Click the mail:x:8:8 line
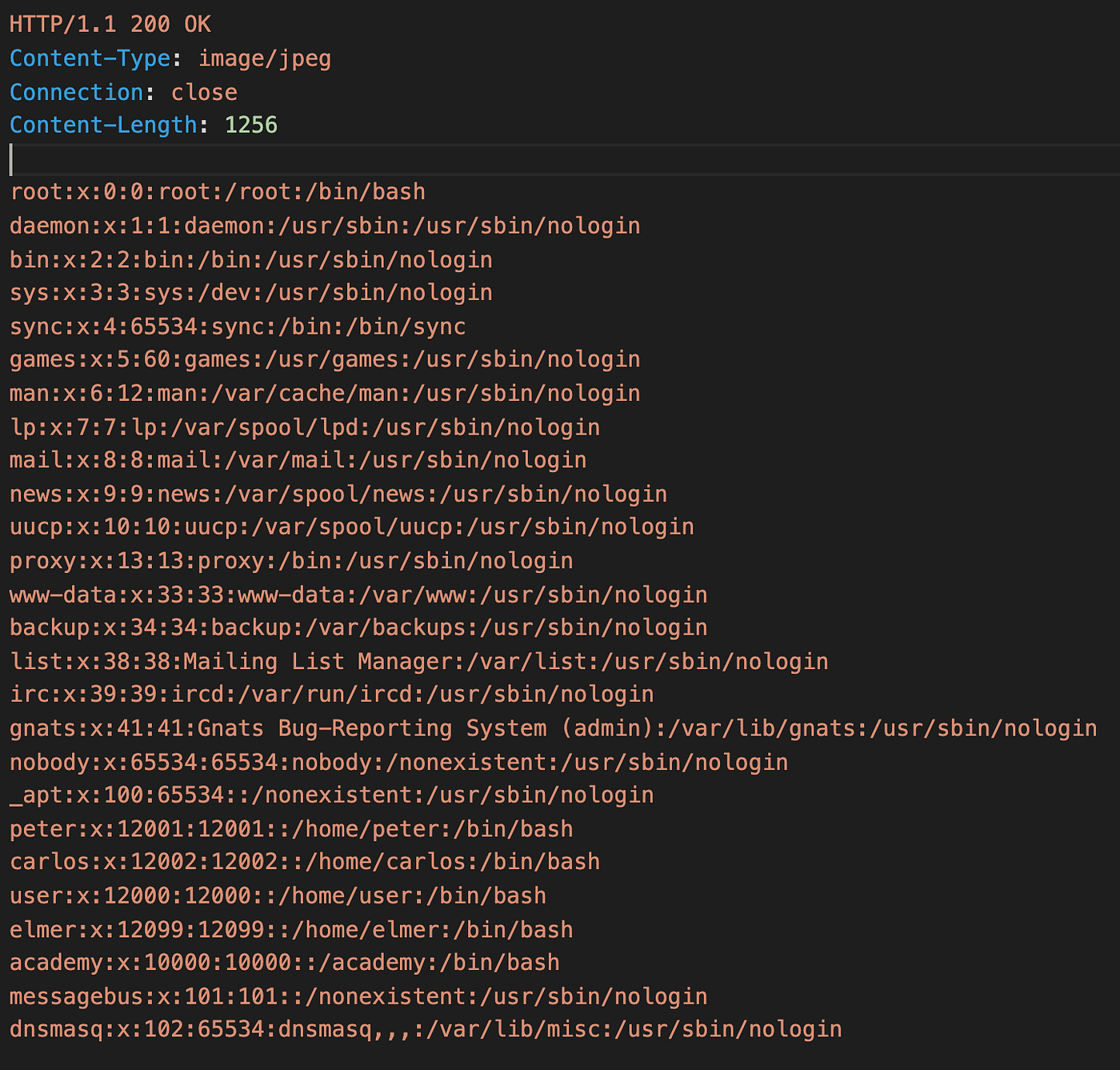The height and width of the screenshot is (1070, 1120). click(x=298, y=460)
